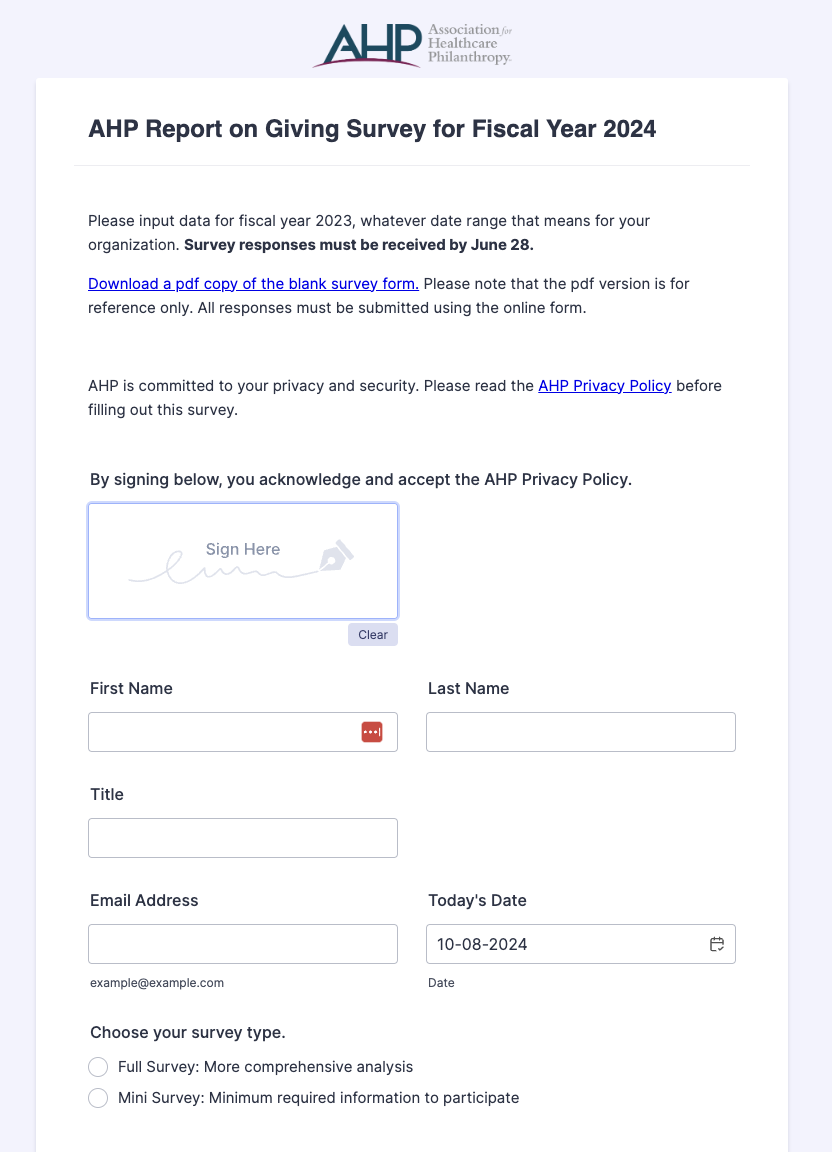Open the blank survey pdf download link
The height and width of the screenshot is (1152, 832).
tap(254, 284)
